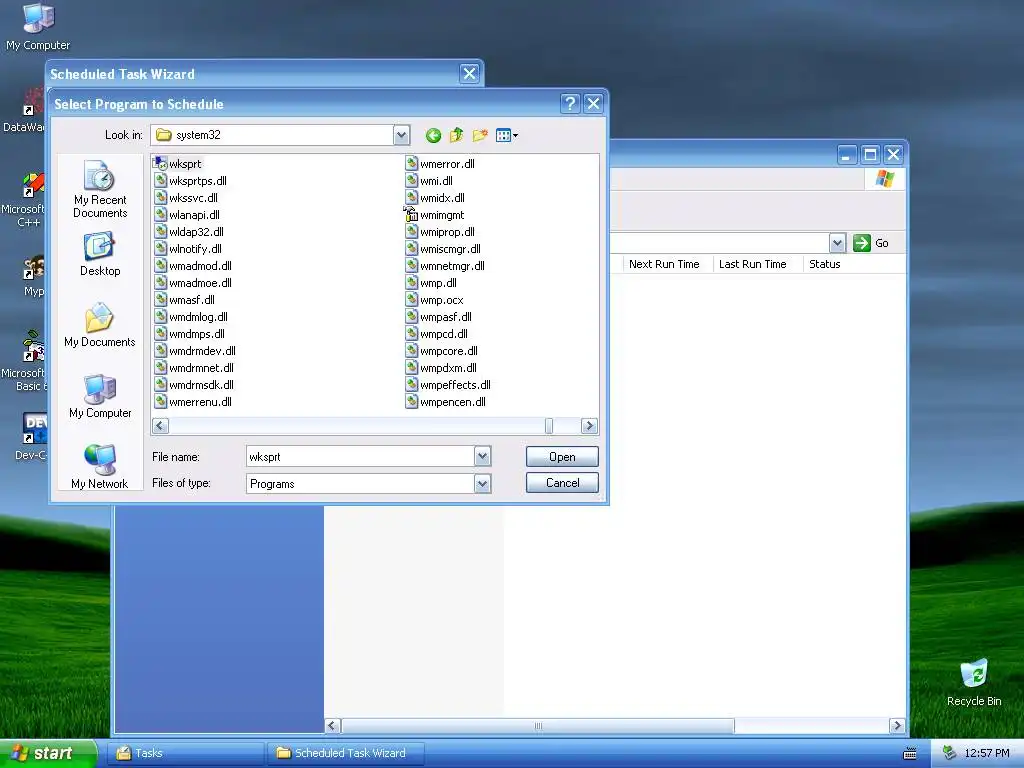Open the Microsoft Visual C++ desktop shortcut
1024x768 pixels.
pos(26,200)
